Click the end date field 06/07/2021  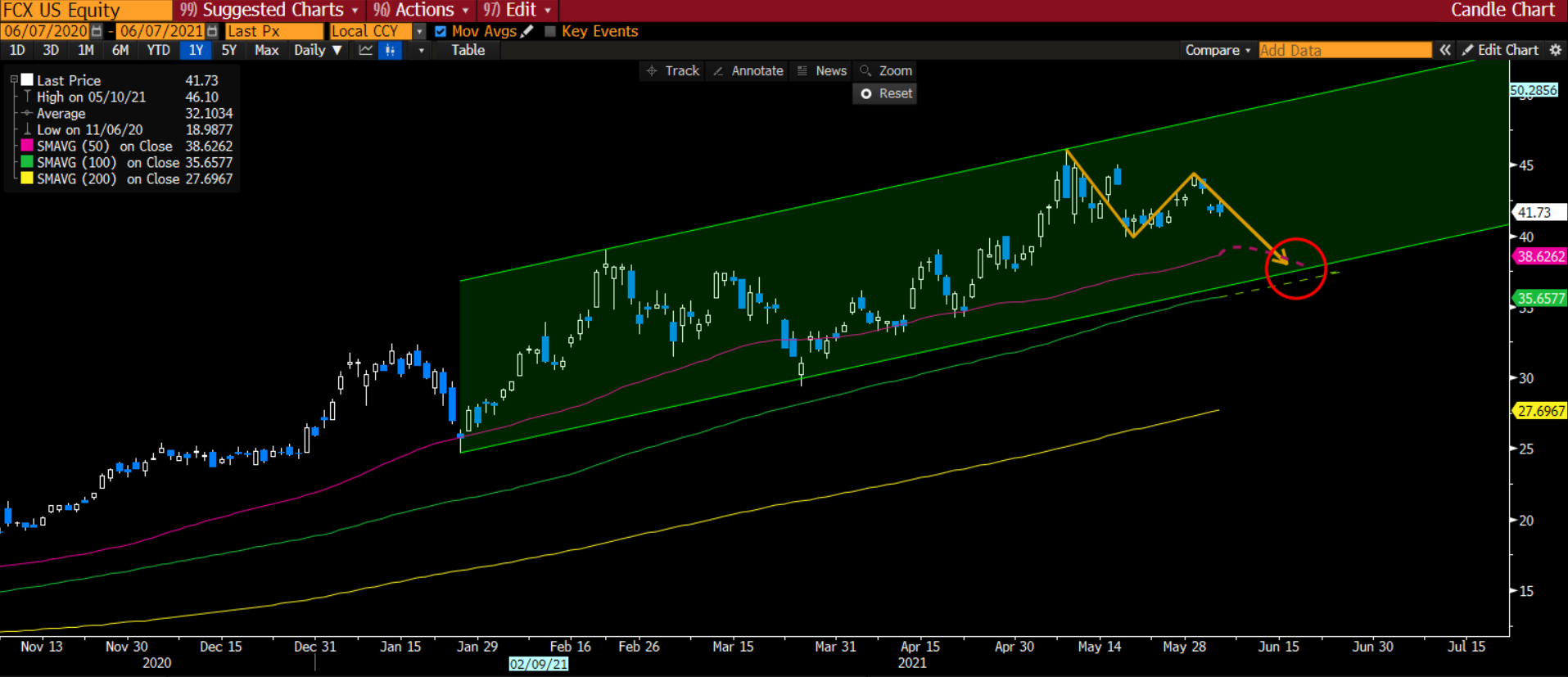[x=161, y=31]
